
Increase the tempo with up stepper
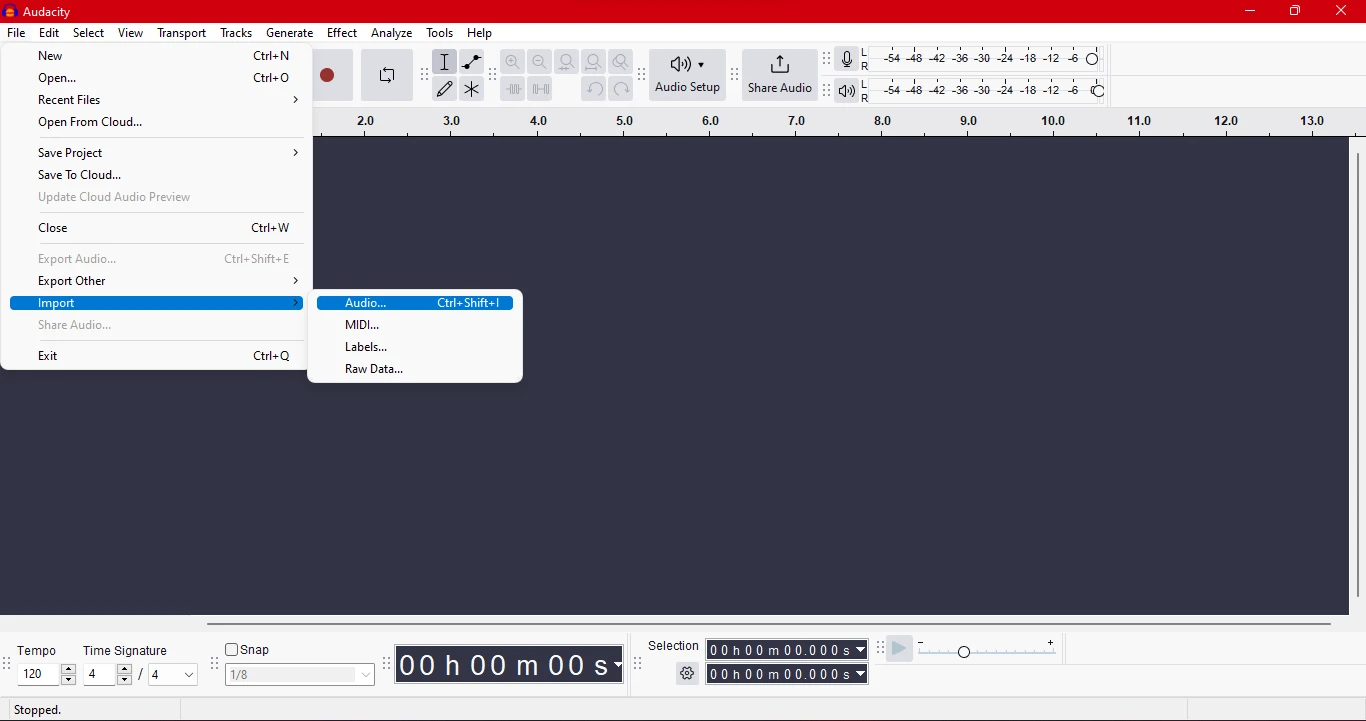[x=69, y=670]
